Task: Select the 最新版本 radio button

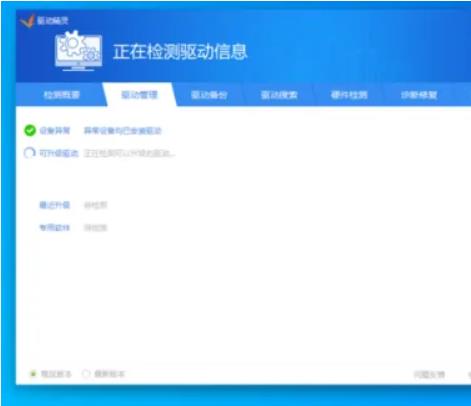Action: click(x=86, y=374)
